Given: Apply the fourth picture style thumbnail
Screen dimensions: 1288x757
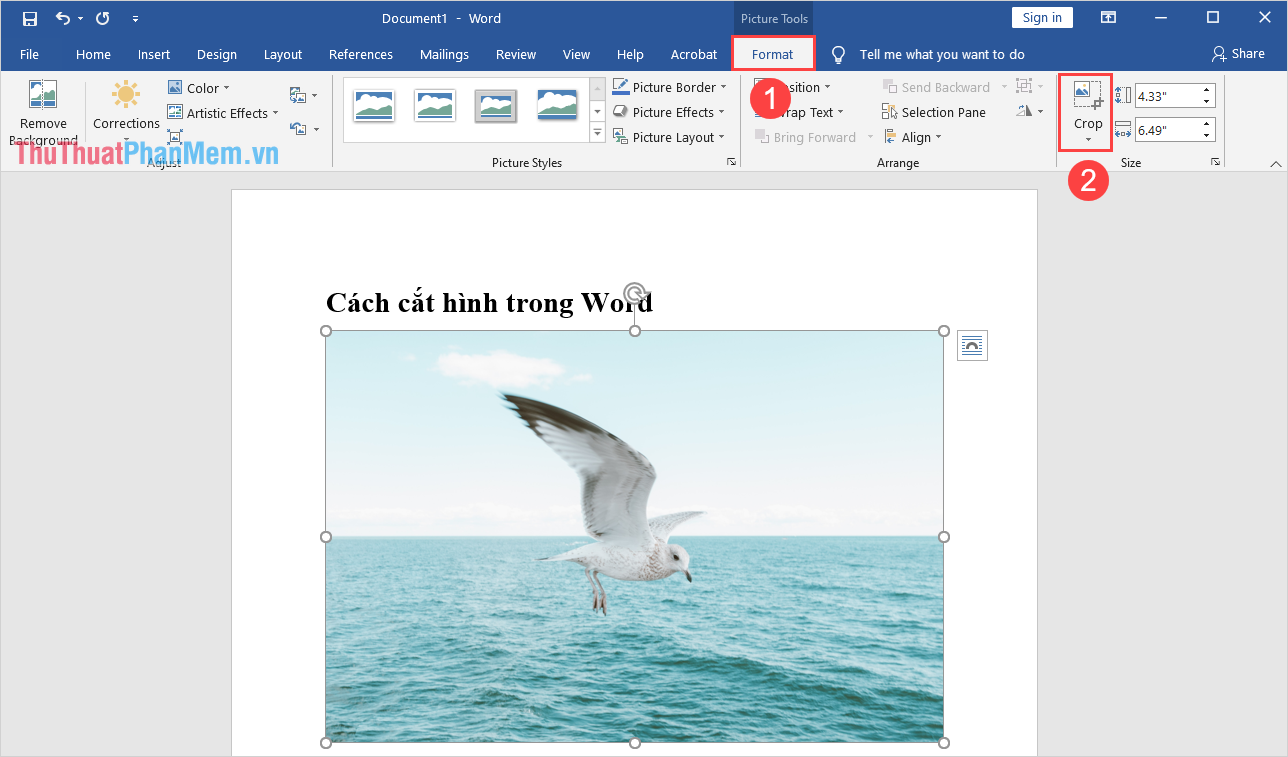Looking at the screenshot, I should pyautogui.click(x=557, y=104).
